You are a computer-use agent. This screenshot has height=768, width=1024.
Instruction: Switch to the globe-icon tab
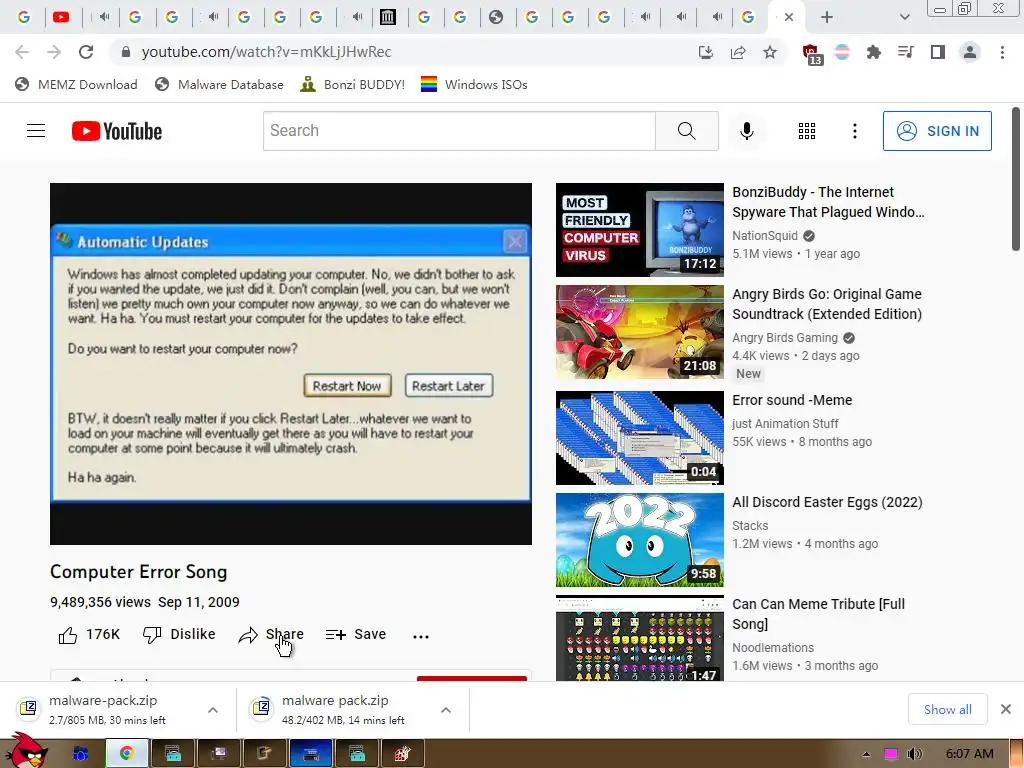pos(496,17)
